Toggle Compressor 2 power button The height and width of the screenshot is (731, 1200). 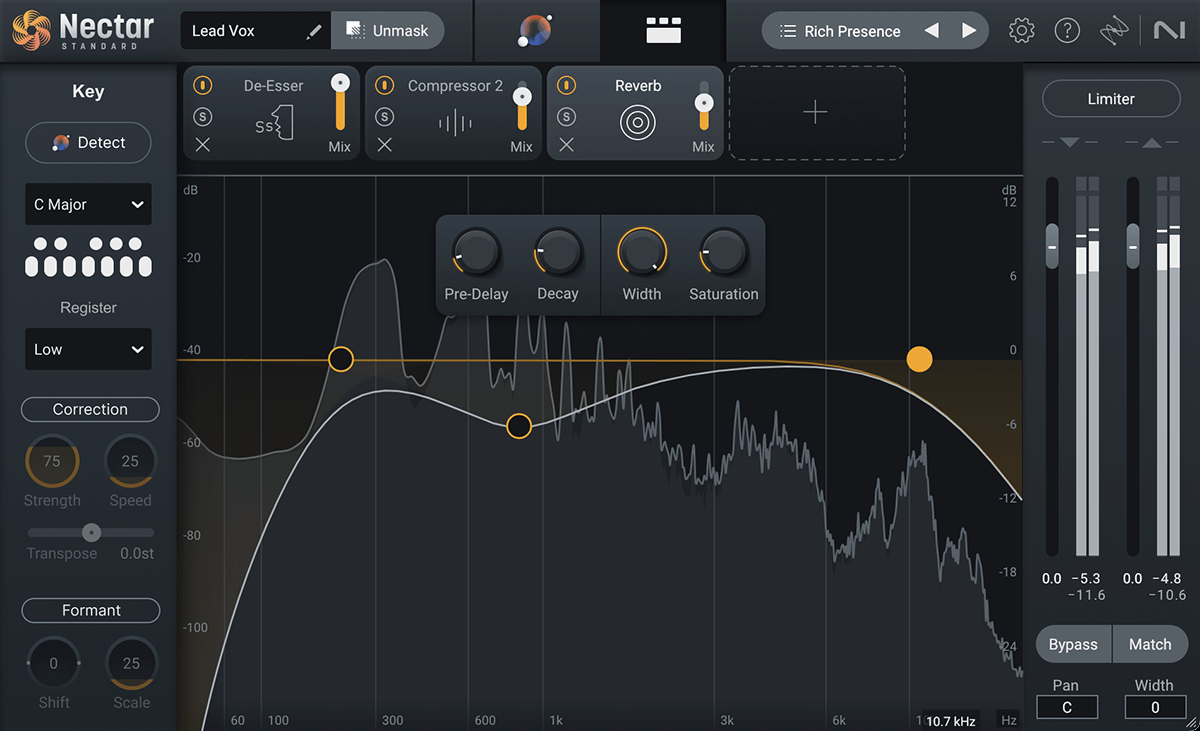coord(385,86)
